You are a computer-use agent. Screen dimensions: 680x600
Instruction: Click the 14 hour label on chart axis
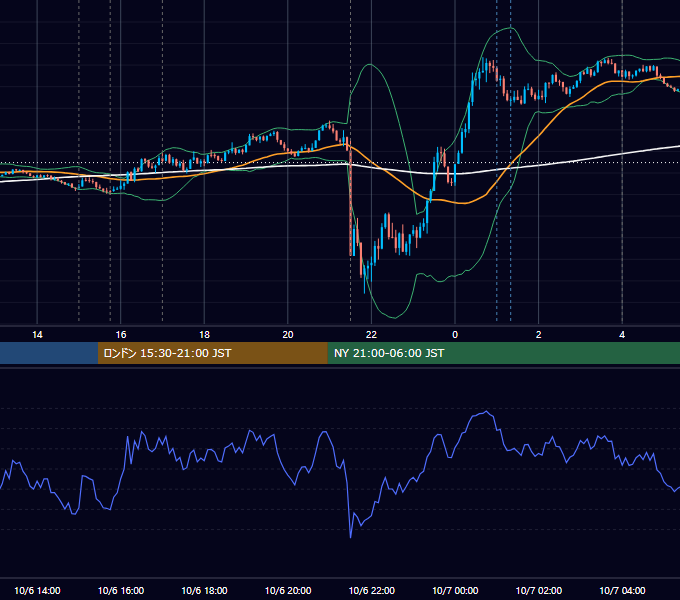(x=37, y=335)
